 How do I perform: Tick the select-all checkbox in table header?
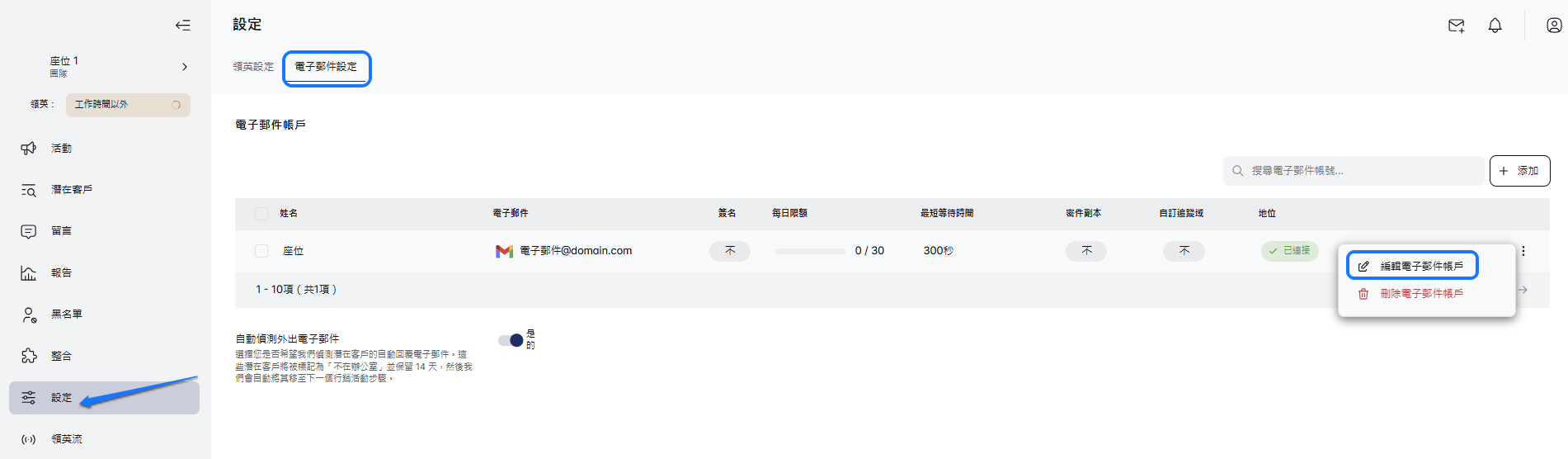261,214
